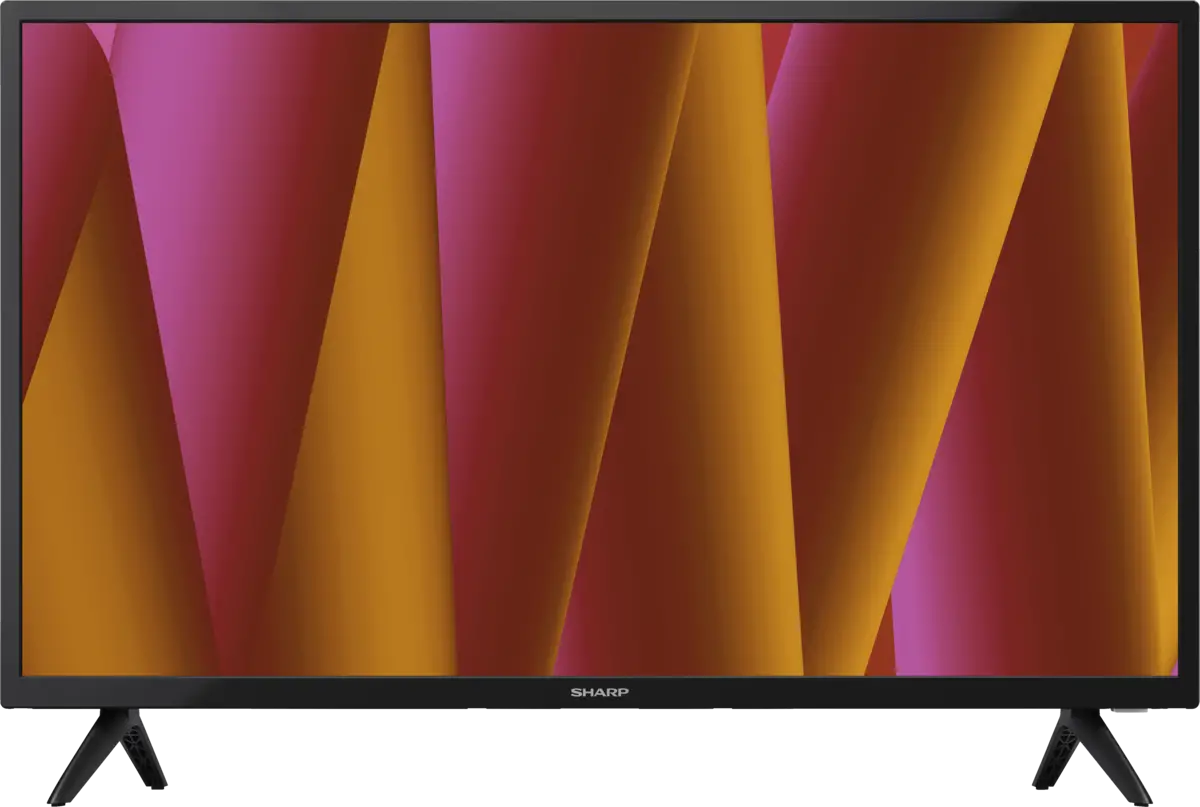The height and width of the screenshot is (807, 1200).
Task: Click the bottom bezel left of the SHARP logo
Action: point(300,692)
